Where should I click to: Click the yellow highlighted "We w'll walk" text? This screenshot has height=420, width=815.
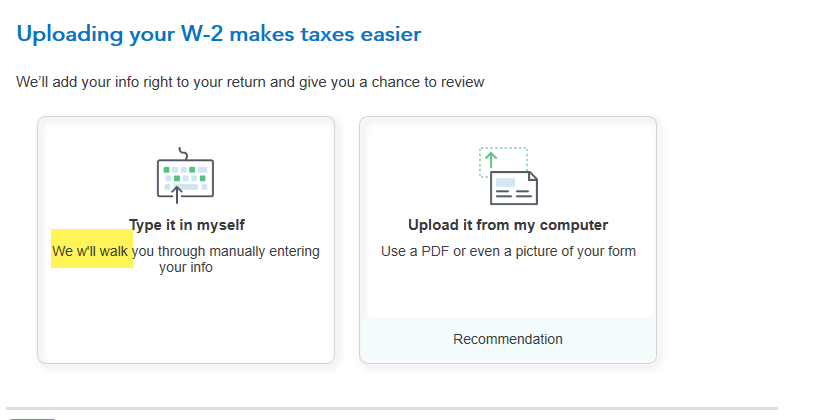click(90, 251)
